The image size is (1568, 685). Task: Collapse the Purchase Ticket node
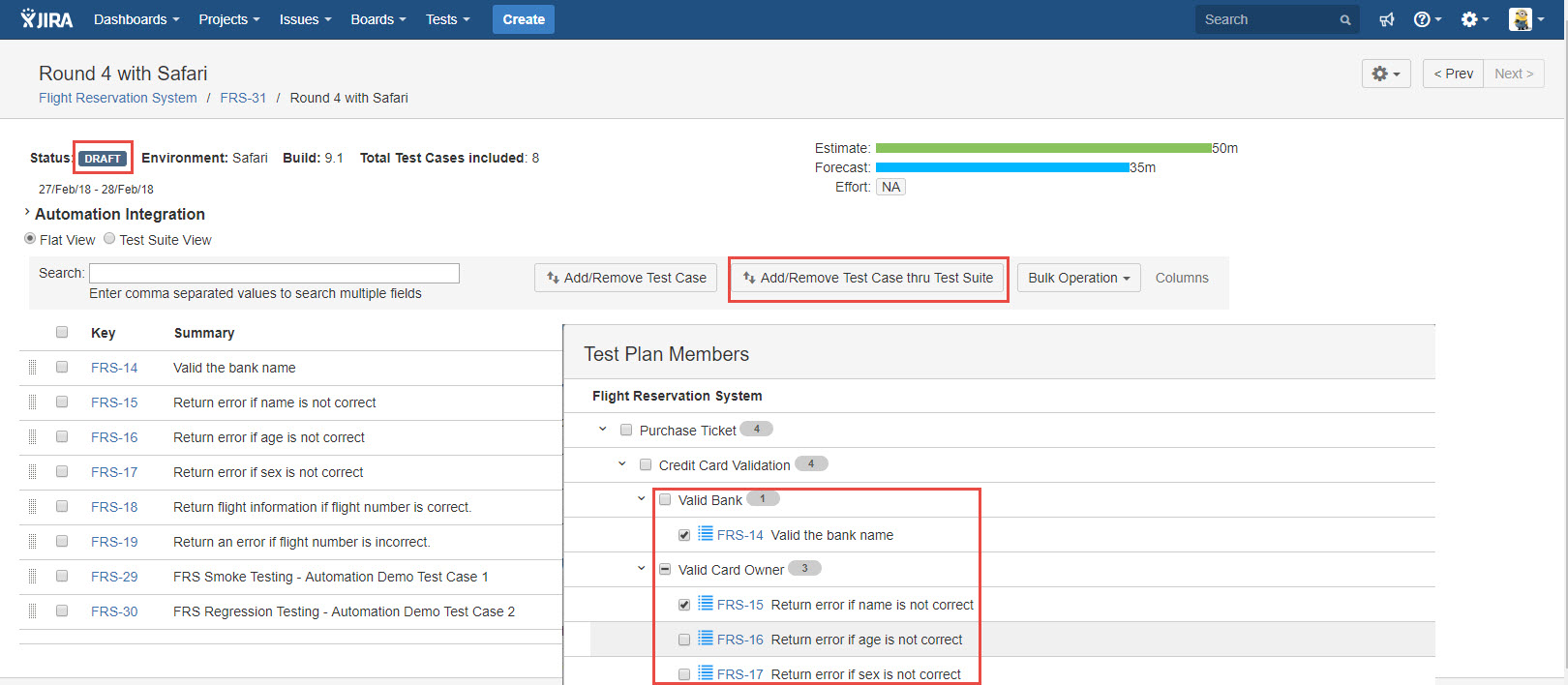point(603,429)
